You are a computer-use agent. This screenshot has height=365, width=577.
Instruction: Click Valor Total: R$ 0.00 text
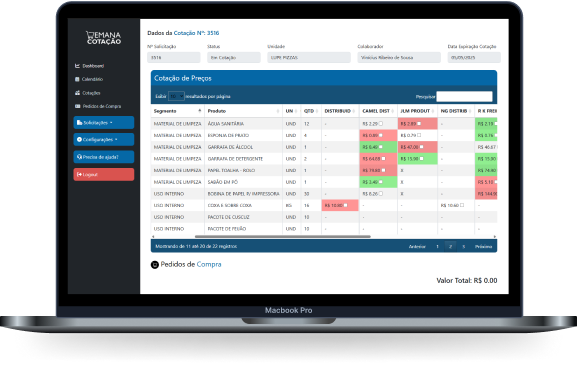(x=467, y=280)
